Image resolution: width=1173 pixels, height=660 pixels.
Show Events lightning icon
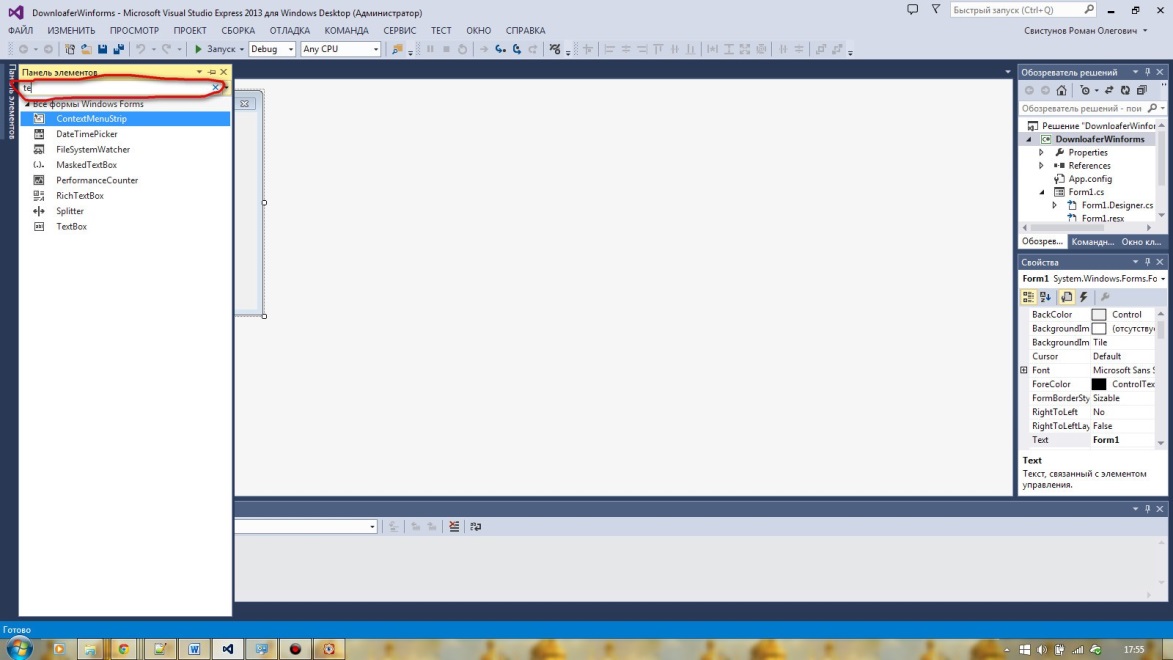pos(1084,297)
